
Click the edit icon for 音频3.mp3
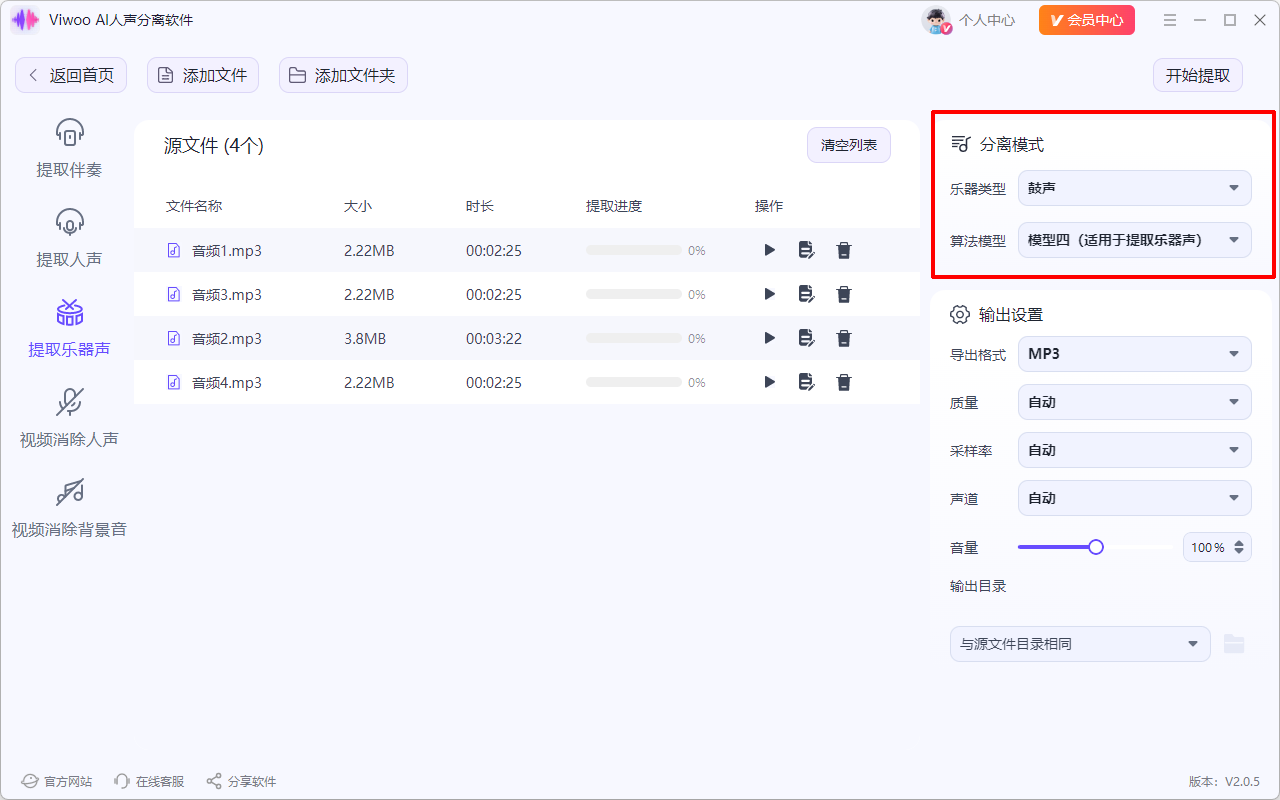tap(806, 294)
